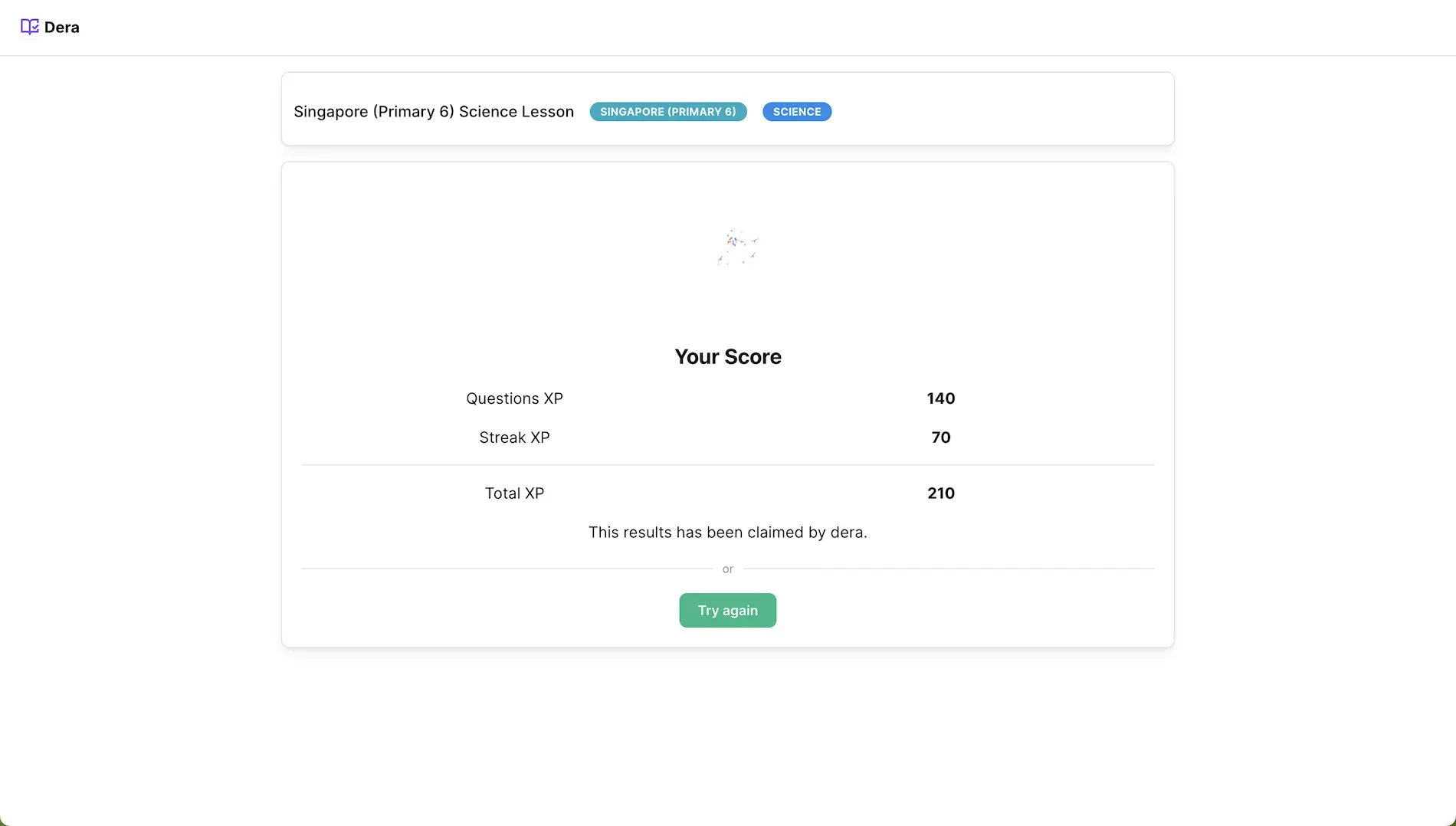Viewport: 1456px width, 826px height.
Task: Click the Streak XP value 70
Action: 940,438
